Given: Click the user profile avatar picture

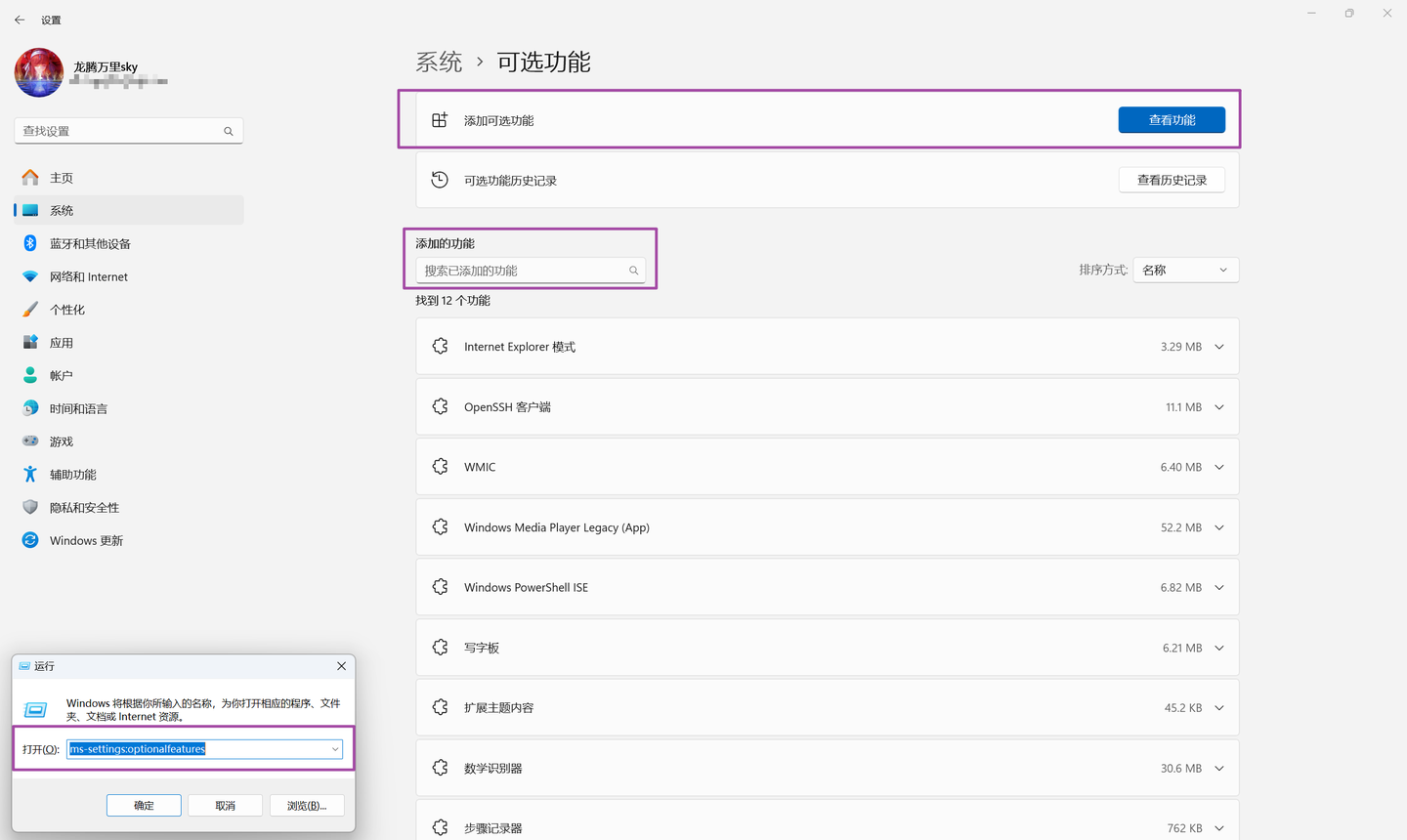Looking at the screenshot, I should click(39, 73).
